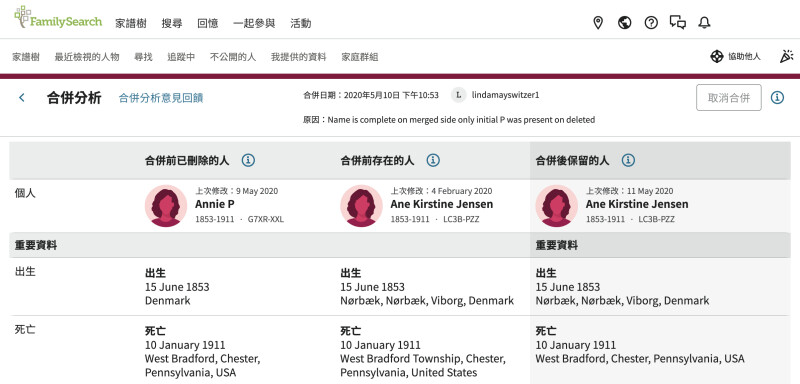
Task: Open the 家譜樹 top menu
Action: [131, 23]
